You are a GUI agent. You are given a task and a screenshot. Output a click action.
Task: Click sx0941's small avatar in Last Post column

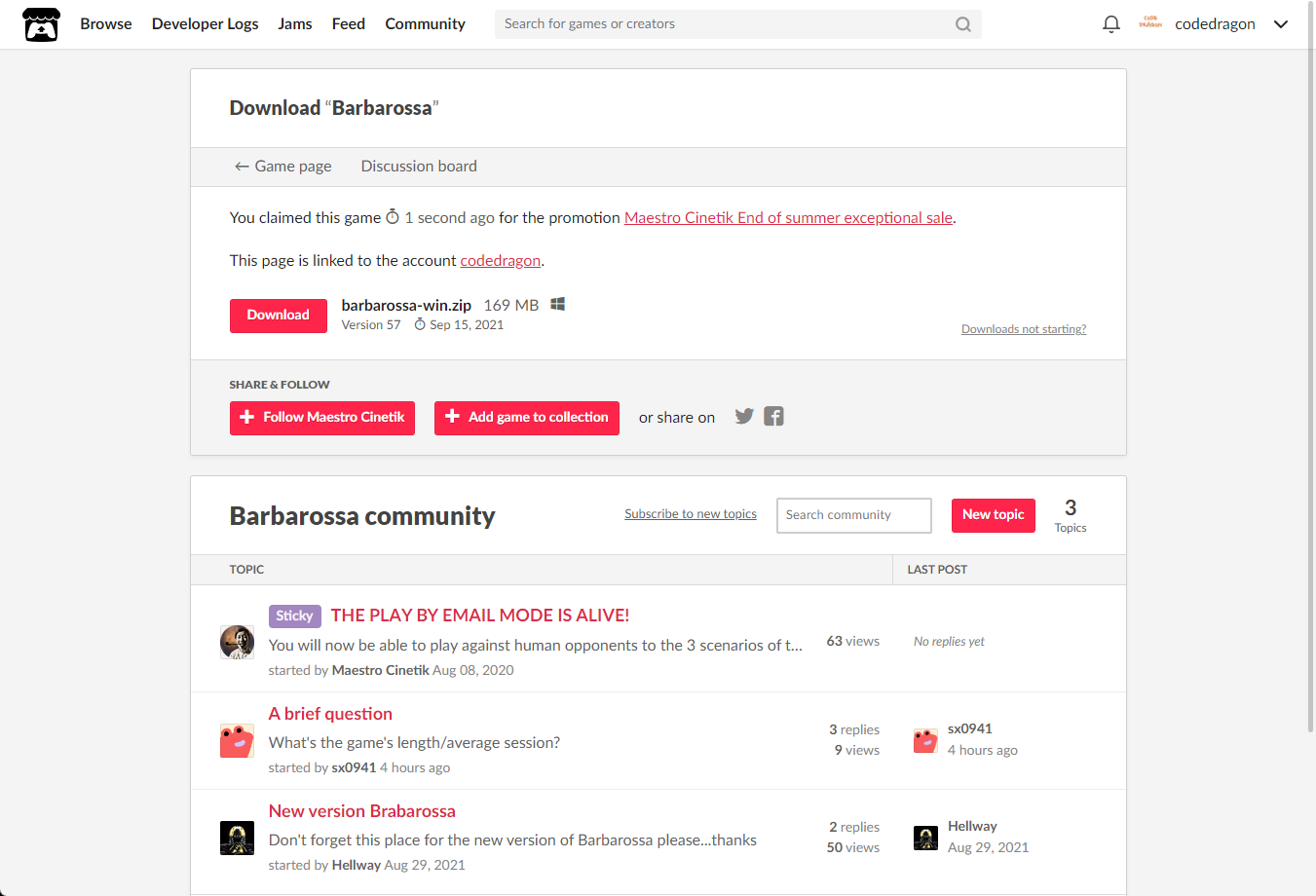point(925,740)
